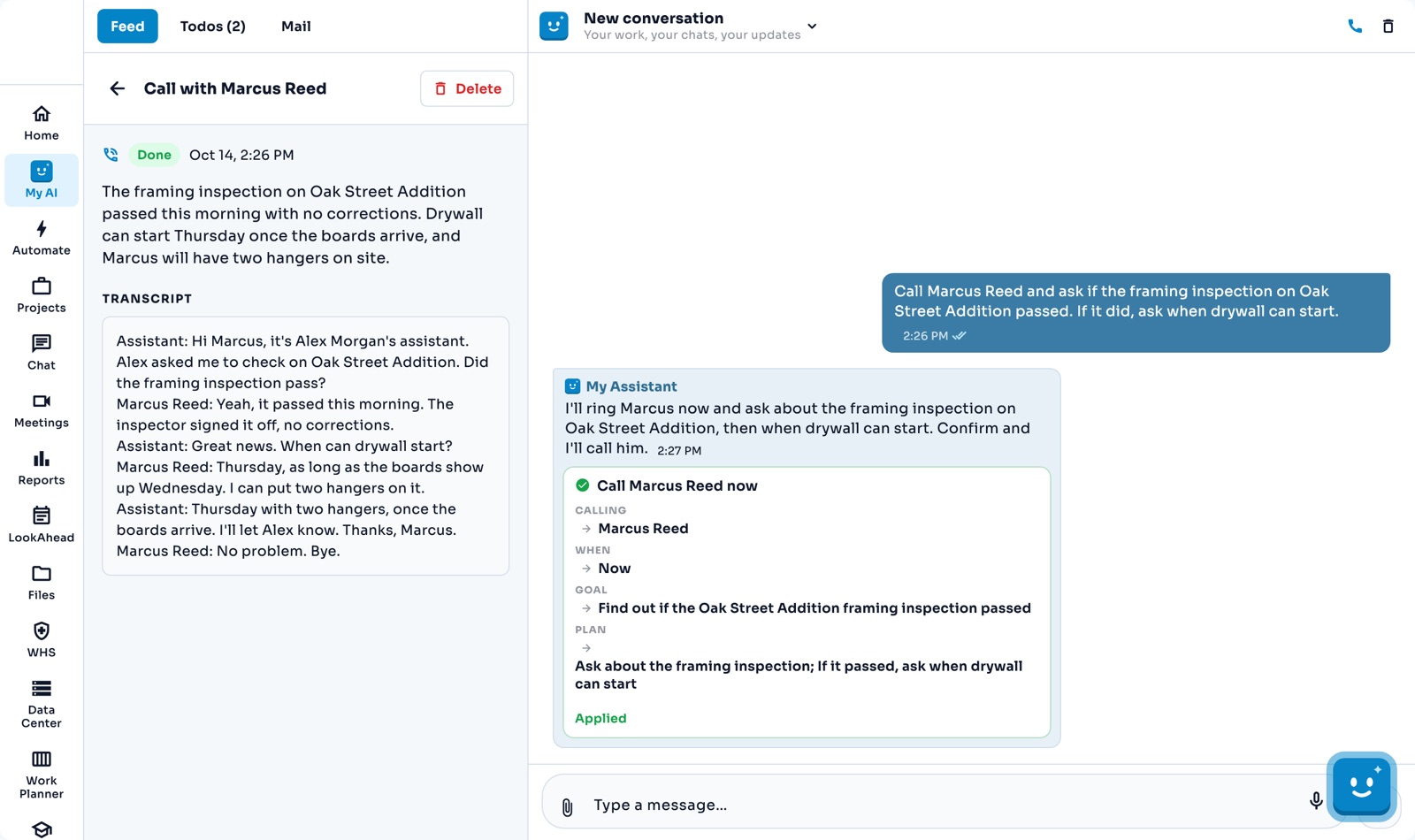Expand the New conversation dropdown chevron

812,27
